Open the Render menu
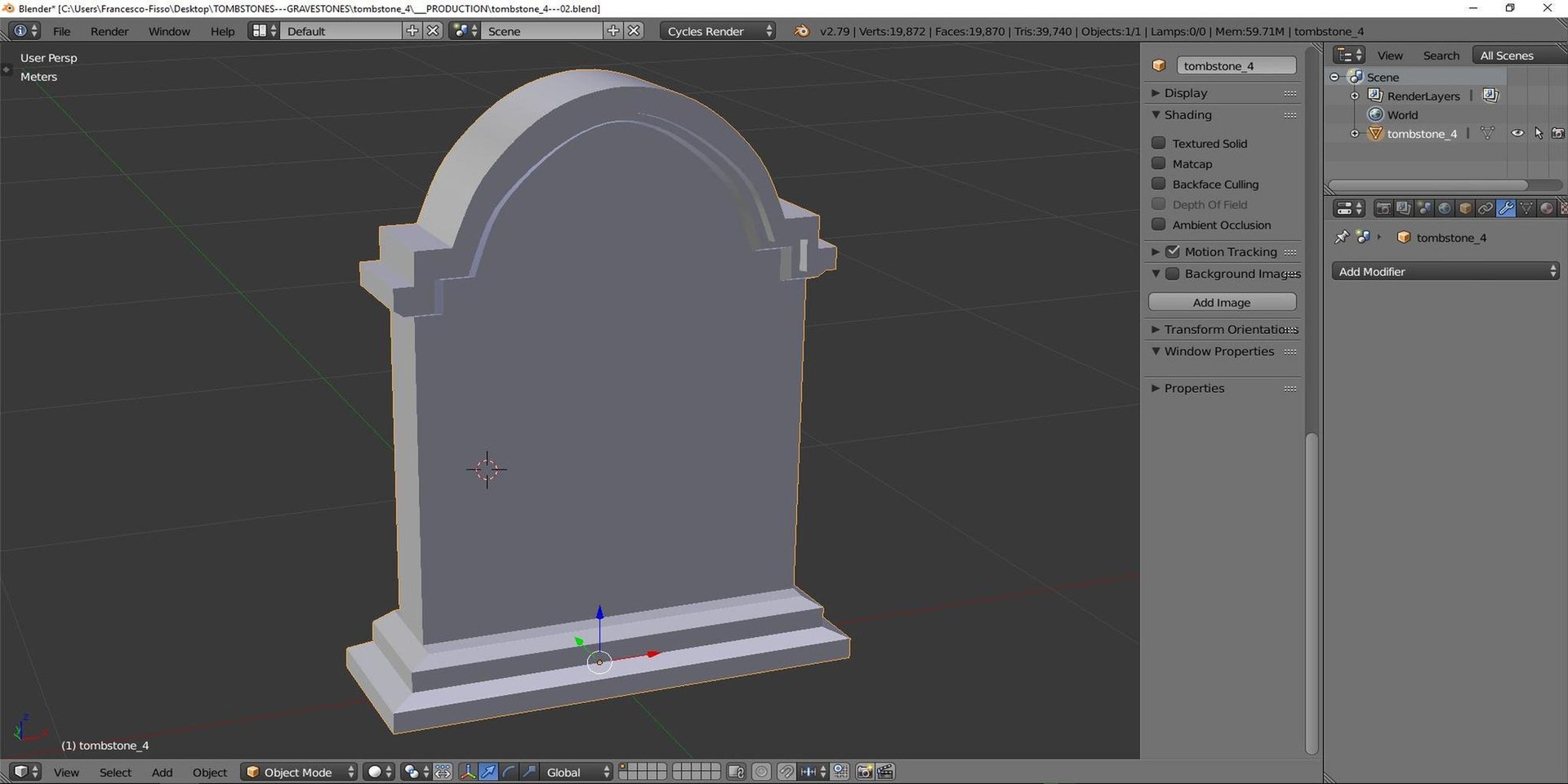1568x784 pixels. point(109,31)
